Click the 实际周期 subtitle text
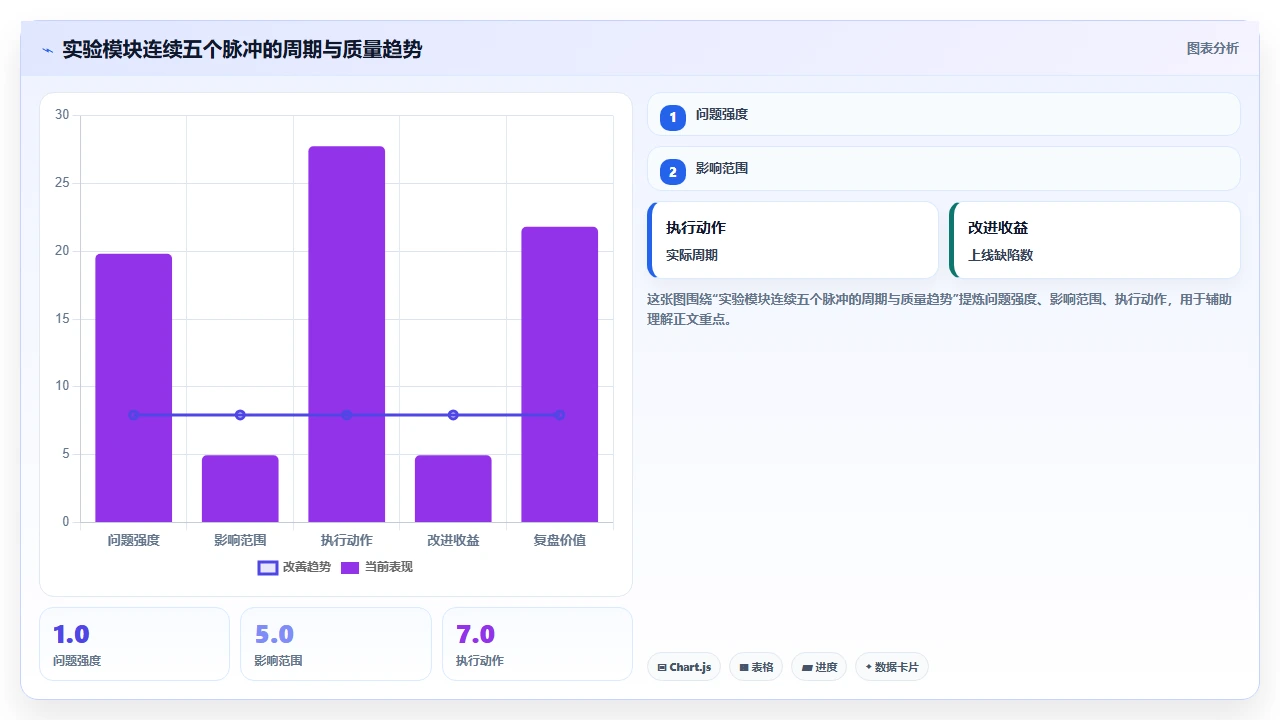The height and width of the screenshot is (720, 1280). pos(692,255)
